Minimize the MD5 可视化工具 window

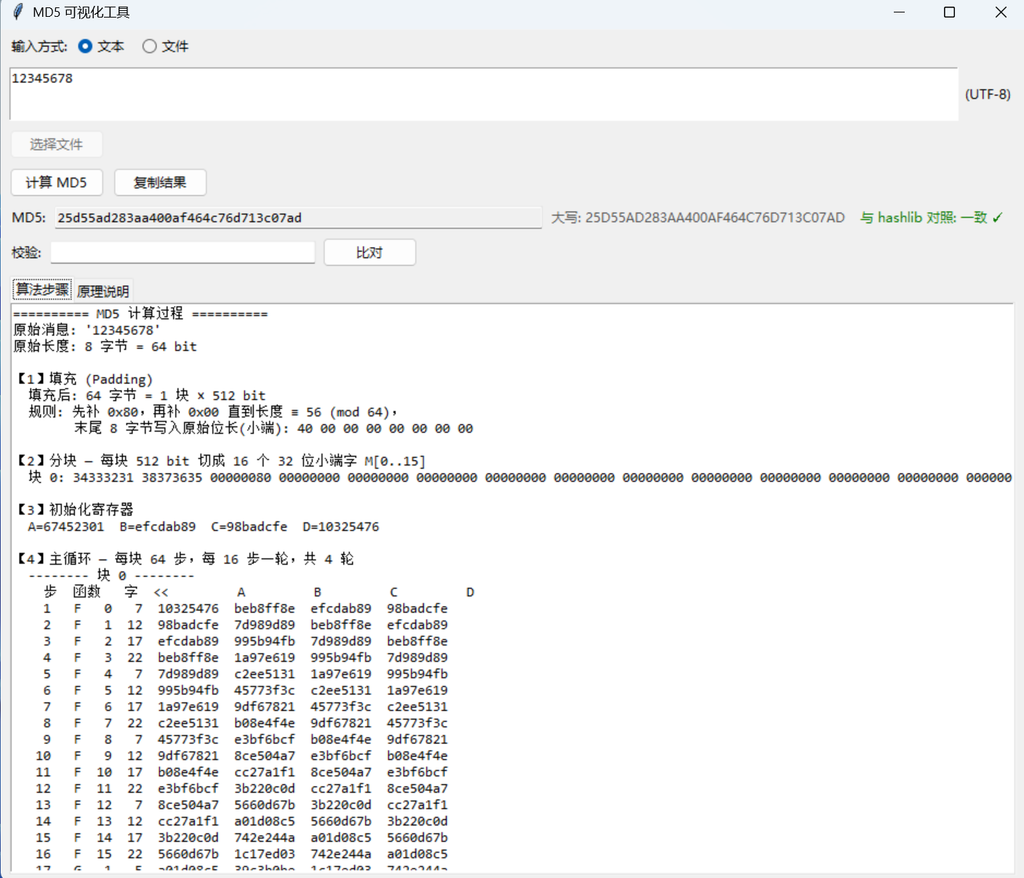point(899,12)
